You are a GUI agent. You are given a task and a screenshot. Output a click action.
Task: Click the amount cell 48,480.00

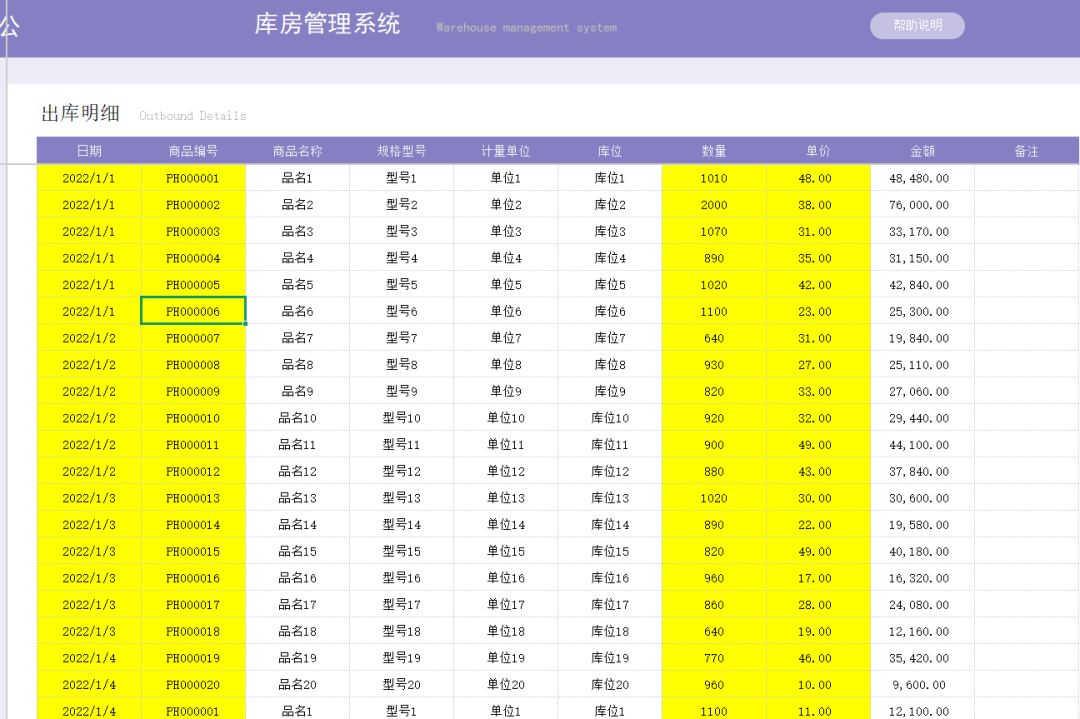click(x=919, y=178)
